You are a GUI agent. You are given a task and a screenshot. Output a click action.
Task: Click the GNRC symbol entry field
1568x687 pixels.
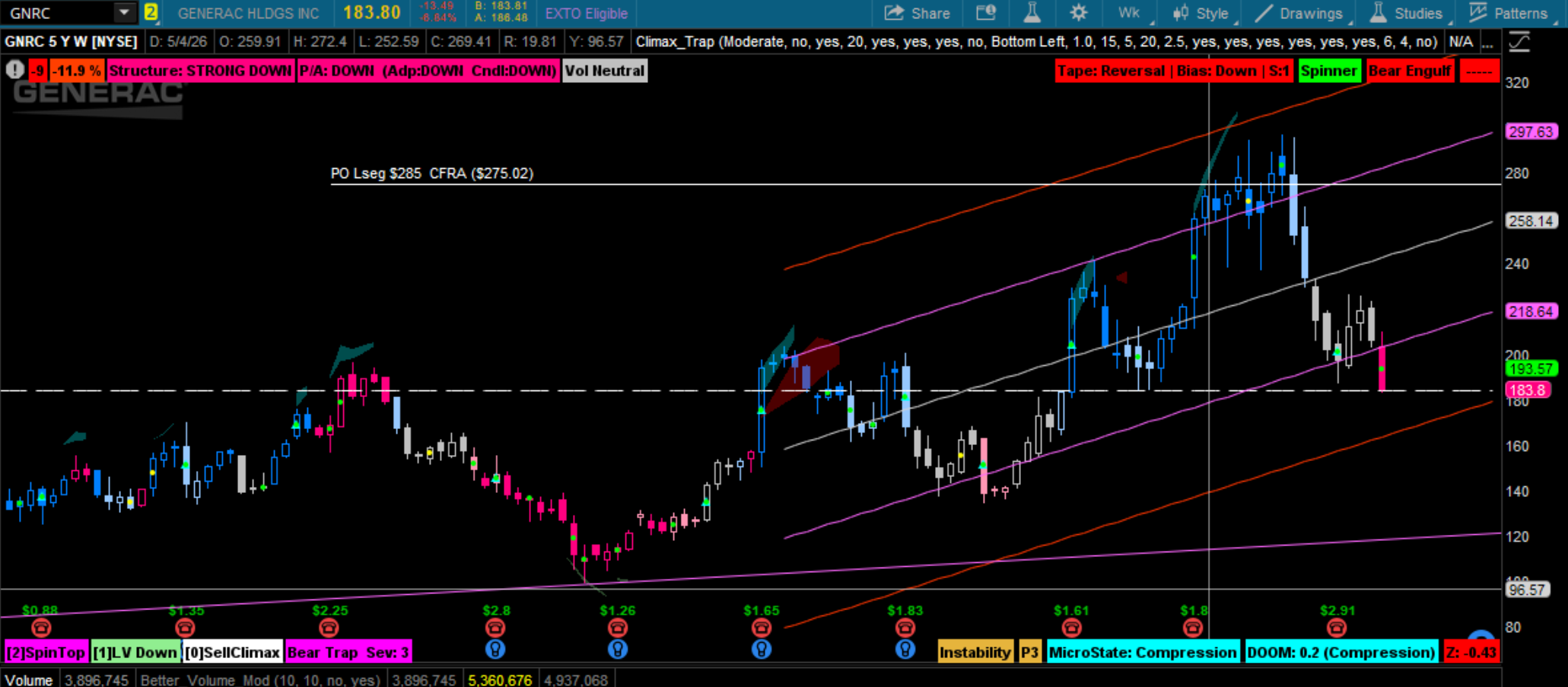coord(59,13)
